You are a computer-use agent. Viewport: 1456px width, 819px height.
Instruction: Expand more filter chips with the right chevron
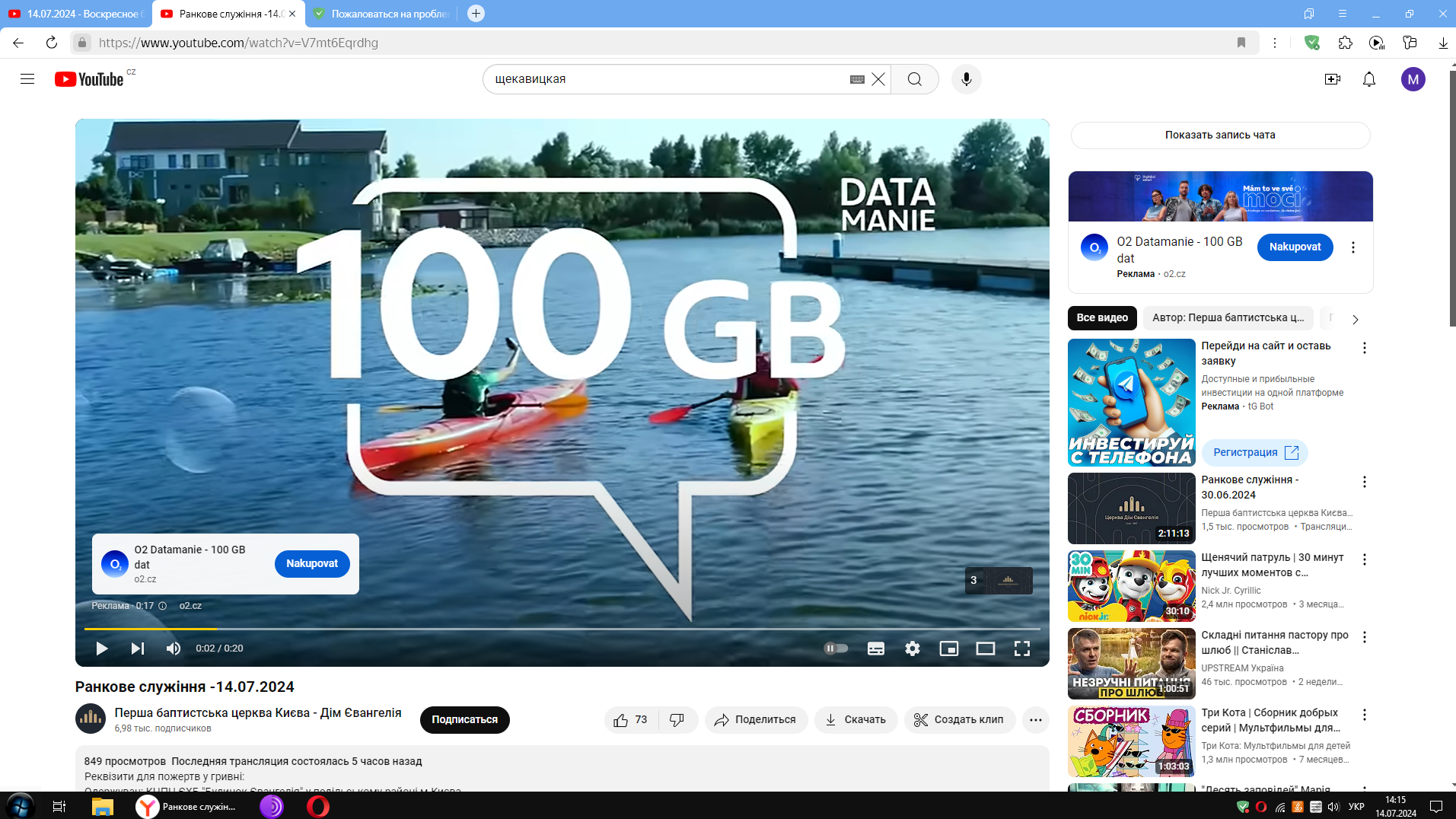pos(1356,319)
